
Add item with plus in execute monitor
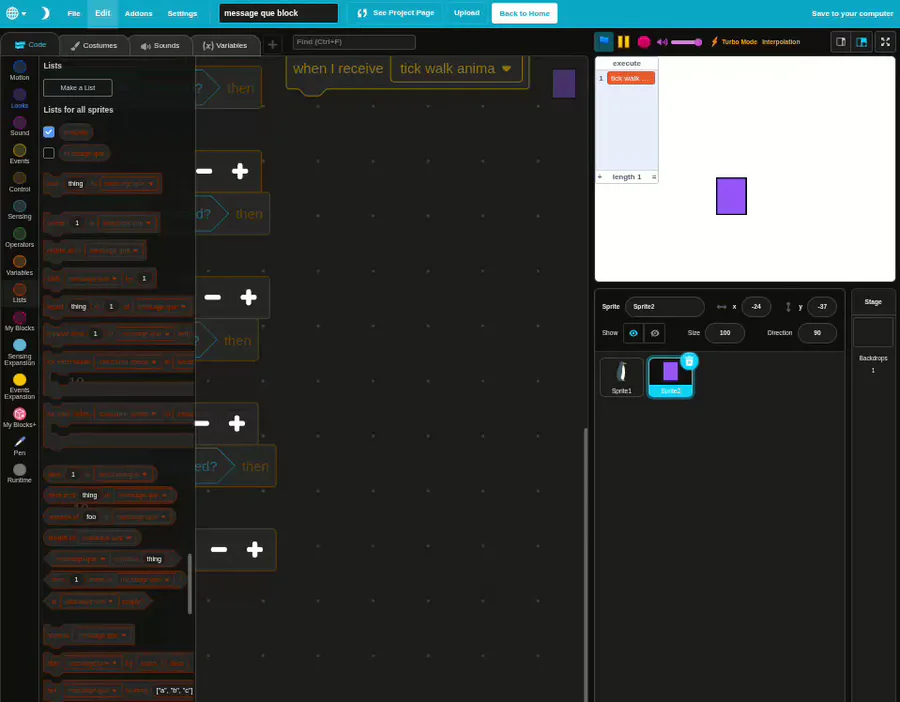[x=600, y=177]
